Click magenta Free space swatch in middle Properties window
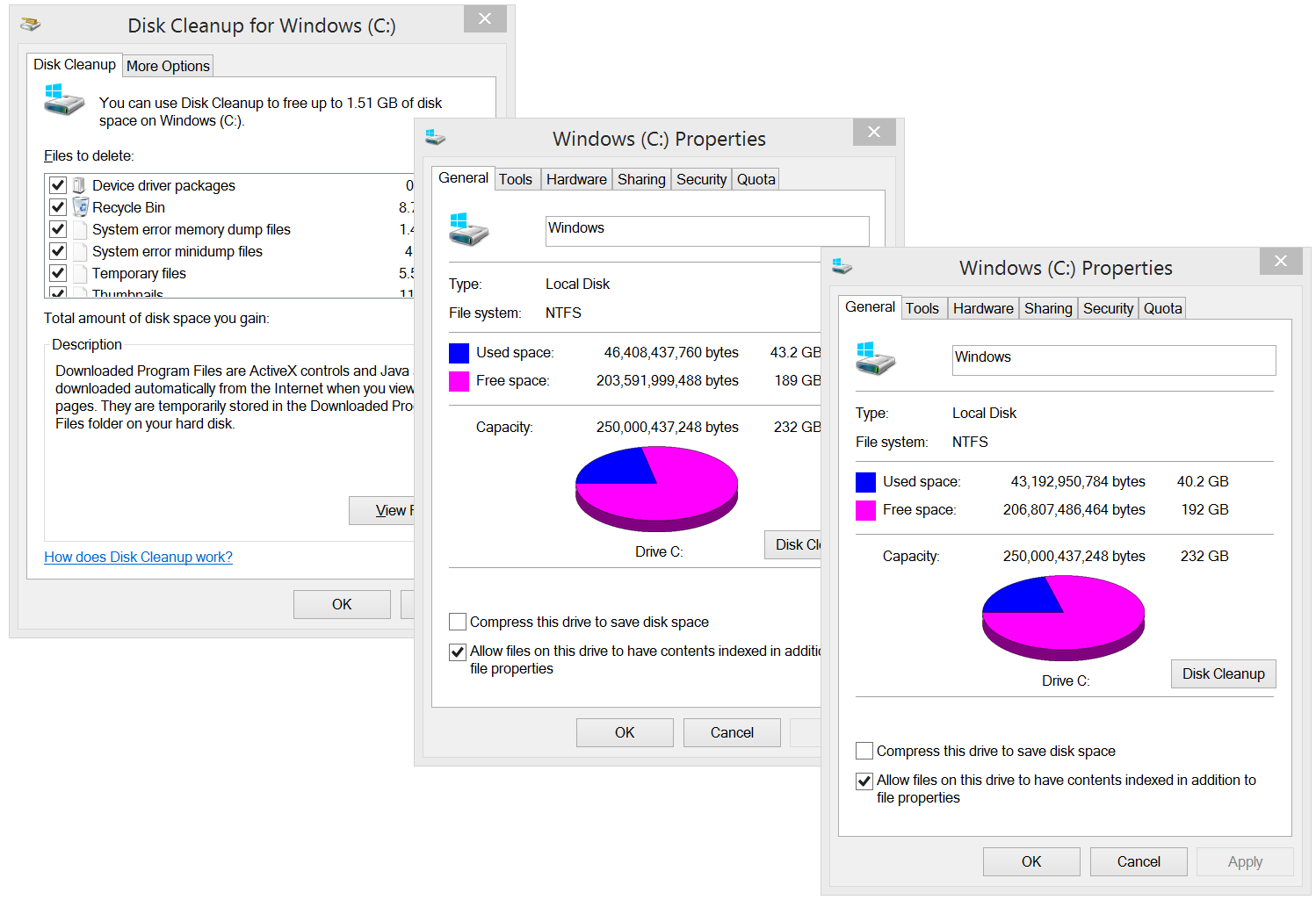Screen dimensions: 1316x900 [459, 381]
